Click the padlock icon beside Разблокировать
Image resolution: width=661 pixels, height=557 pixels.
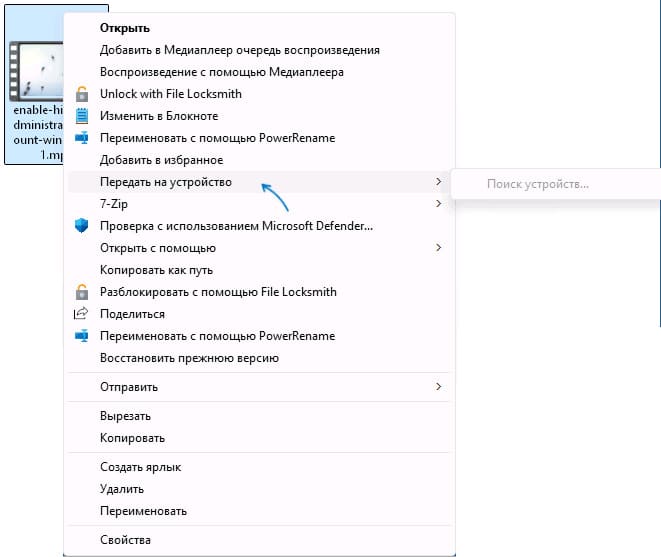click(x=82, y=292)
